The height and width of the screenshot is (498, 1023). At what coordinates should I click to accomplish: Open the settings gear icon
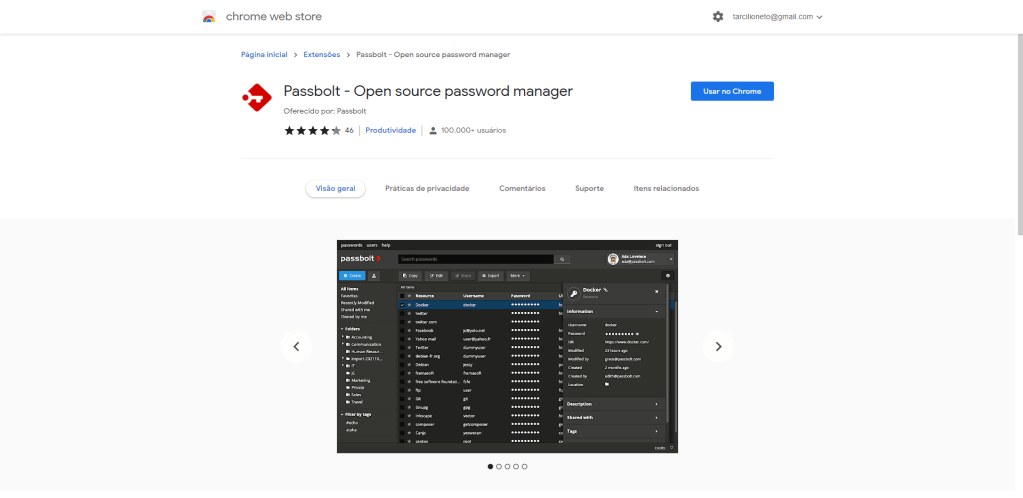[x=718, y=17]
